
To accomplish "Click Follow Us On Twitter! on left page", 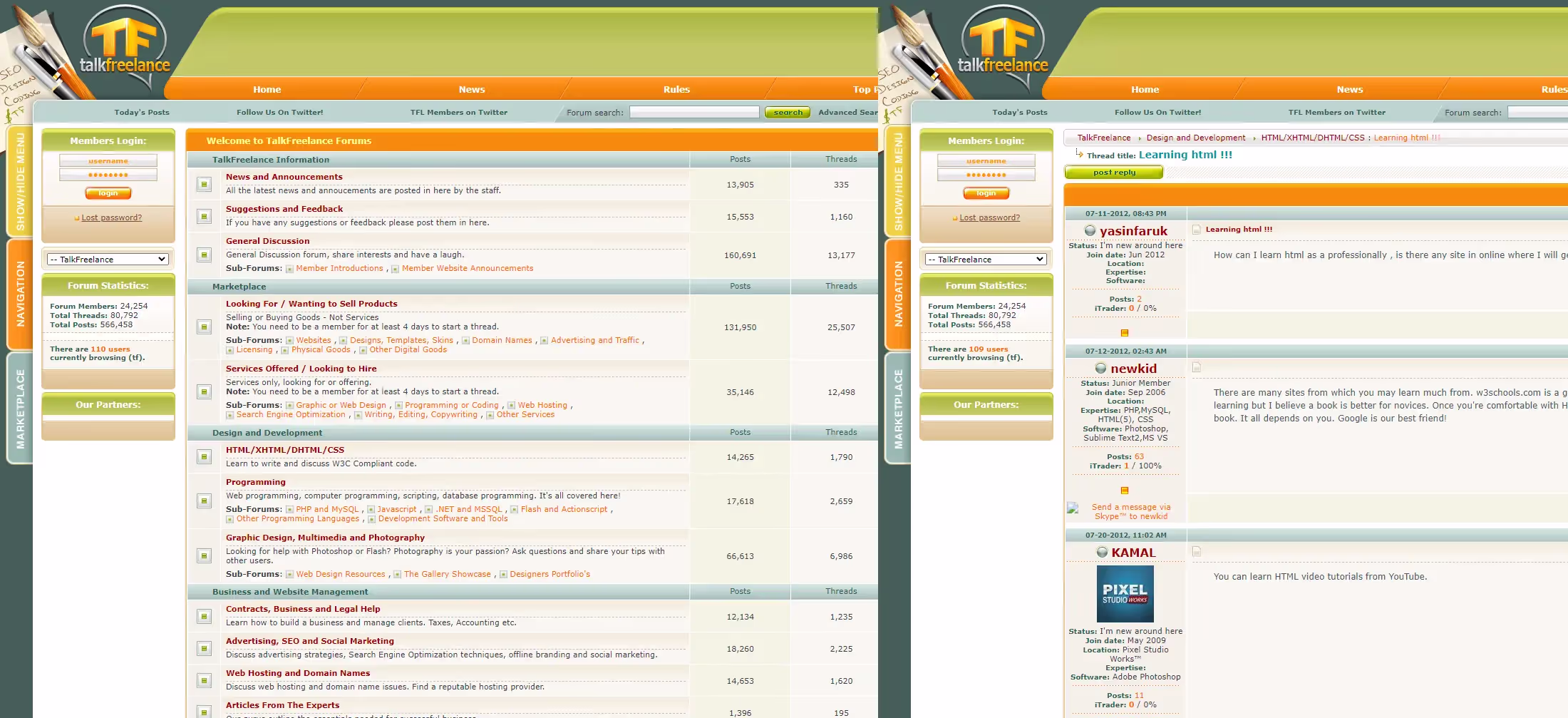I will click(x=279, y=112).
